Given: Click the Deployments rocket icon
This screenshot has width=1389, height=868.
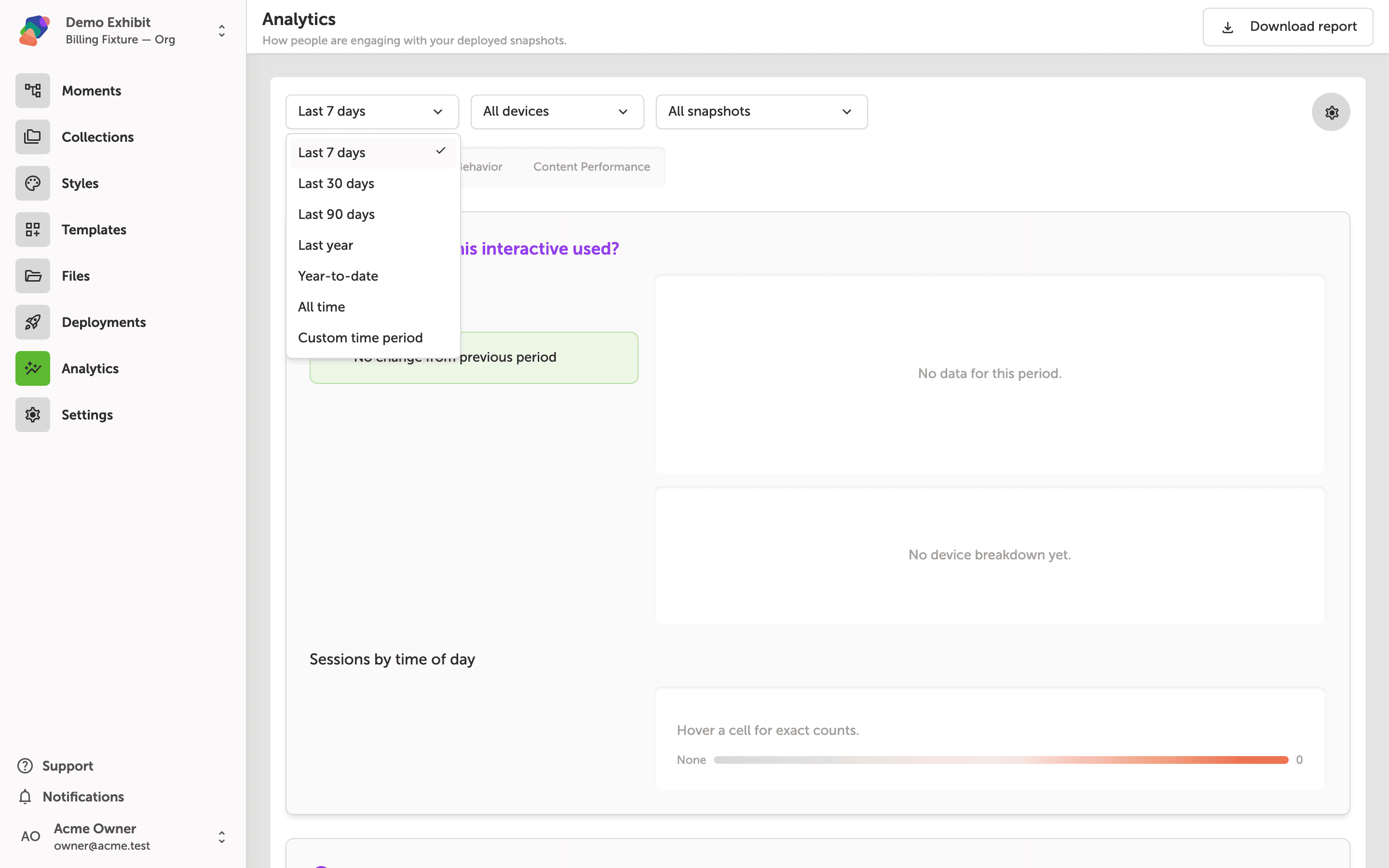Looking at the screenshot, I should click(33, 322).
